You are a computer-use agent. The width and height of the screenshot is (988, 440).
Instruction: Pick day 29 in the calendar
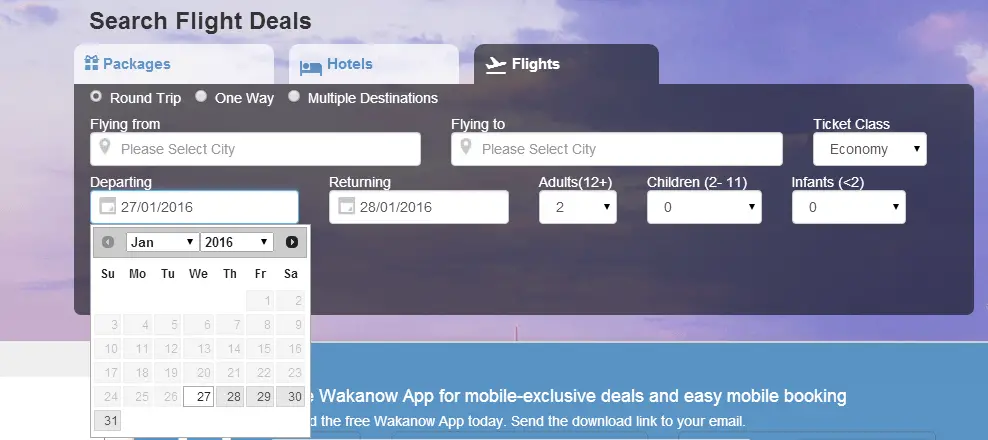pos(260,397)
